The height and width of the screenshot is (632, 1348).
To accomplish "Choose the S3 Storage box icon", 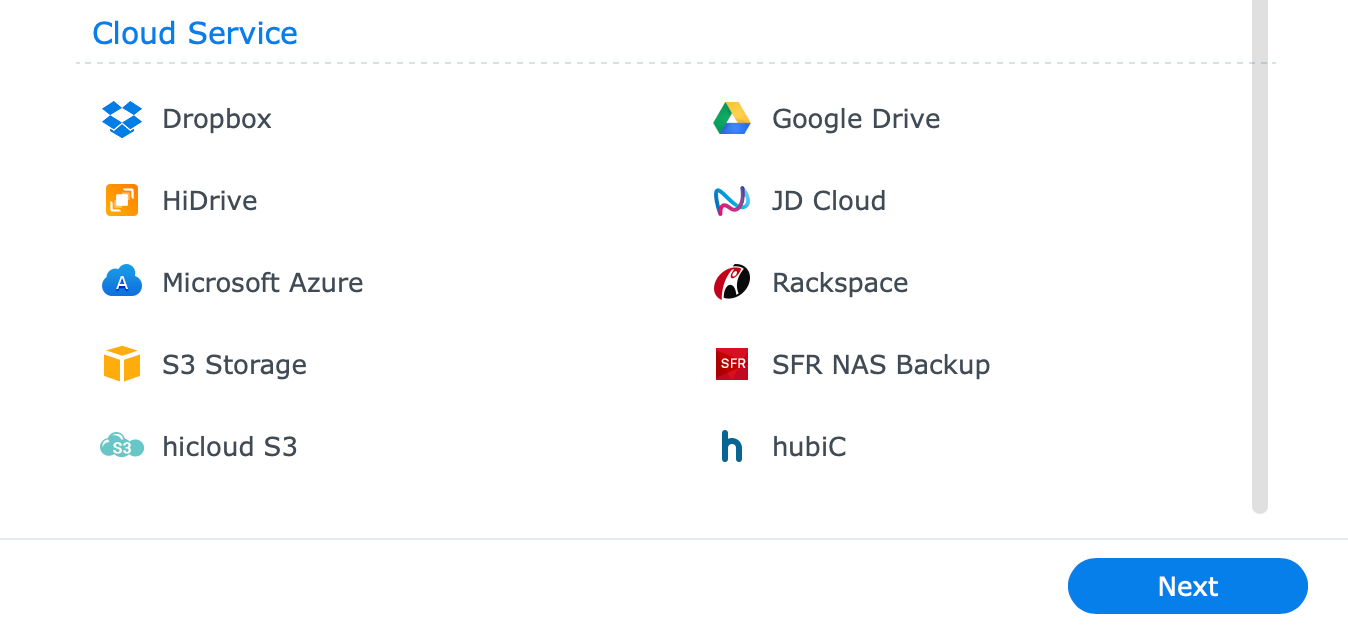I will click(x=122, y=364).
